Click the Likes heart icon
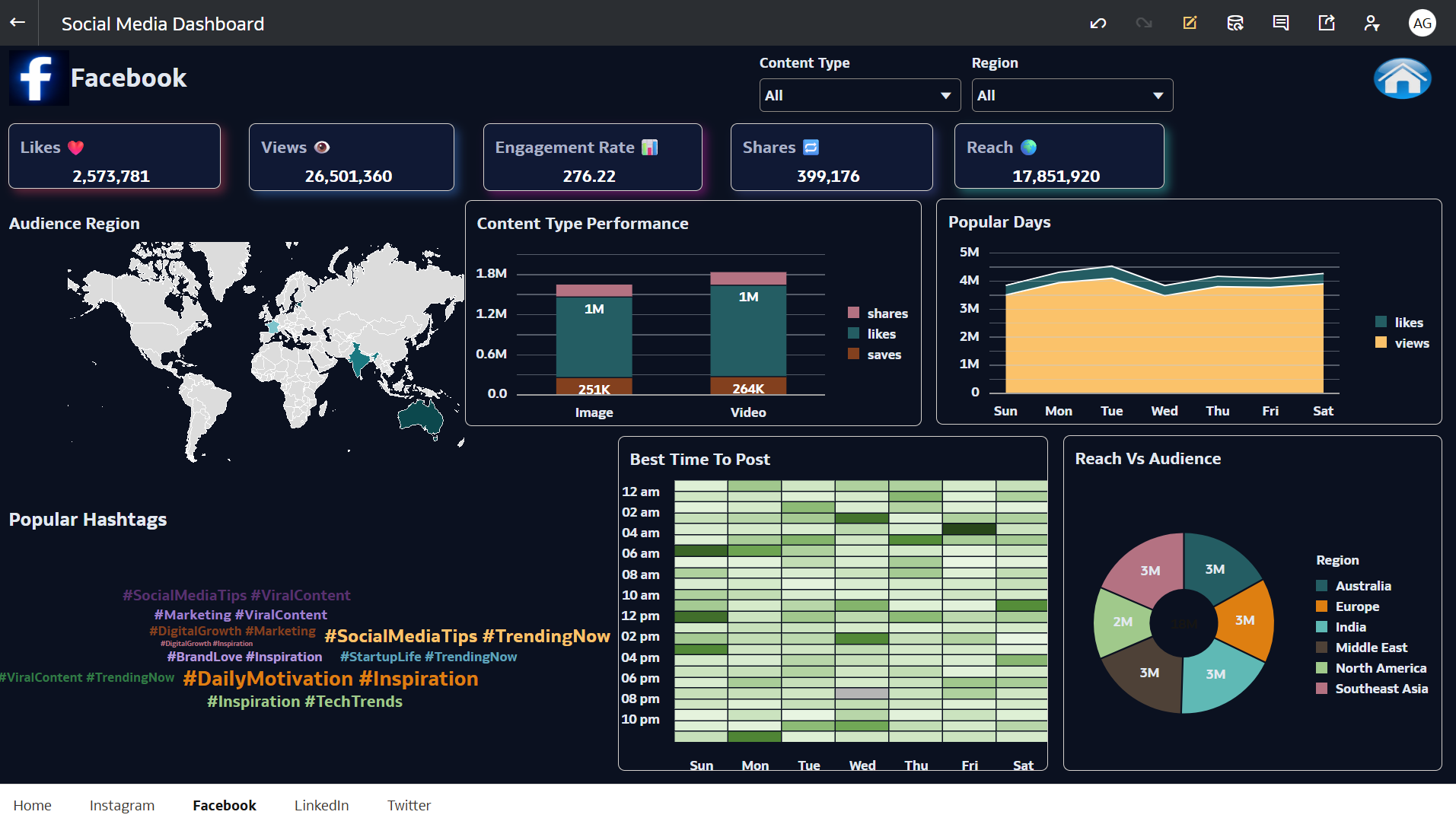 (x=76, y=148)
